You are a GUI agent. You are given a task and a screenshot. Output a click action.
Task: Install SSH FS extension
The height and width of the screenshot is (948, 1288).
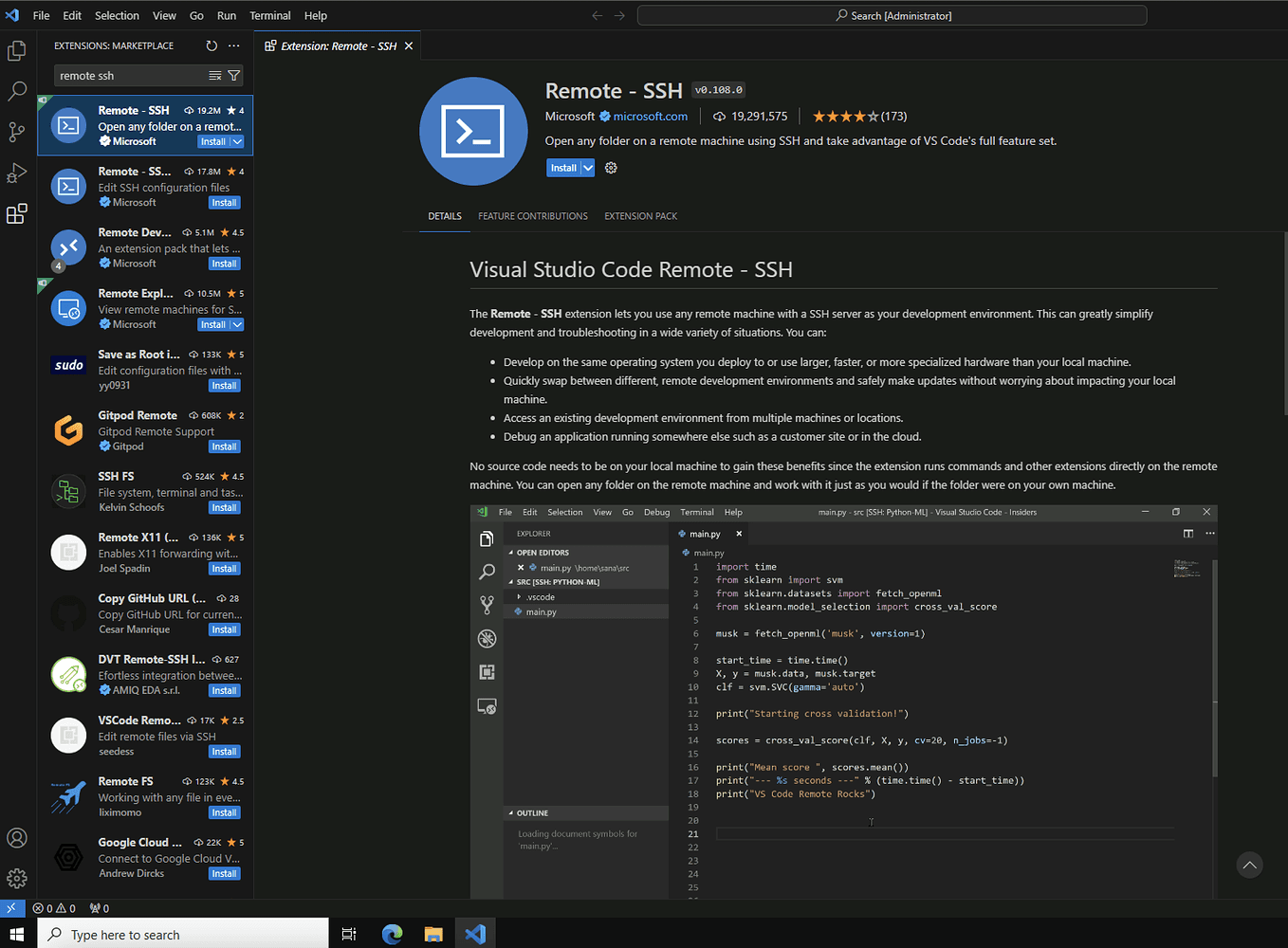[x=225, y=508]
